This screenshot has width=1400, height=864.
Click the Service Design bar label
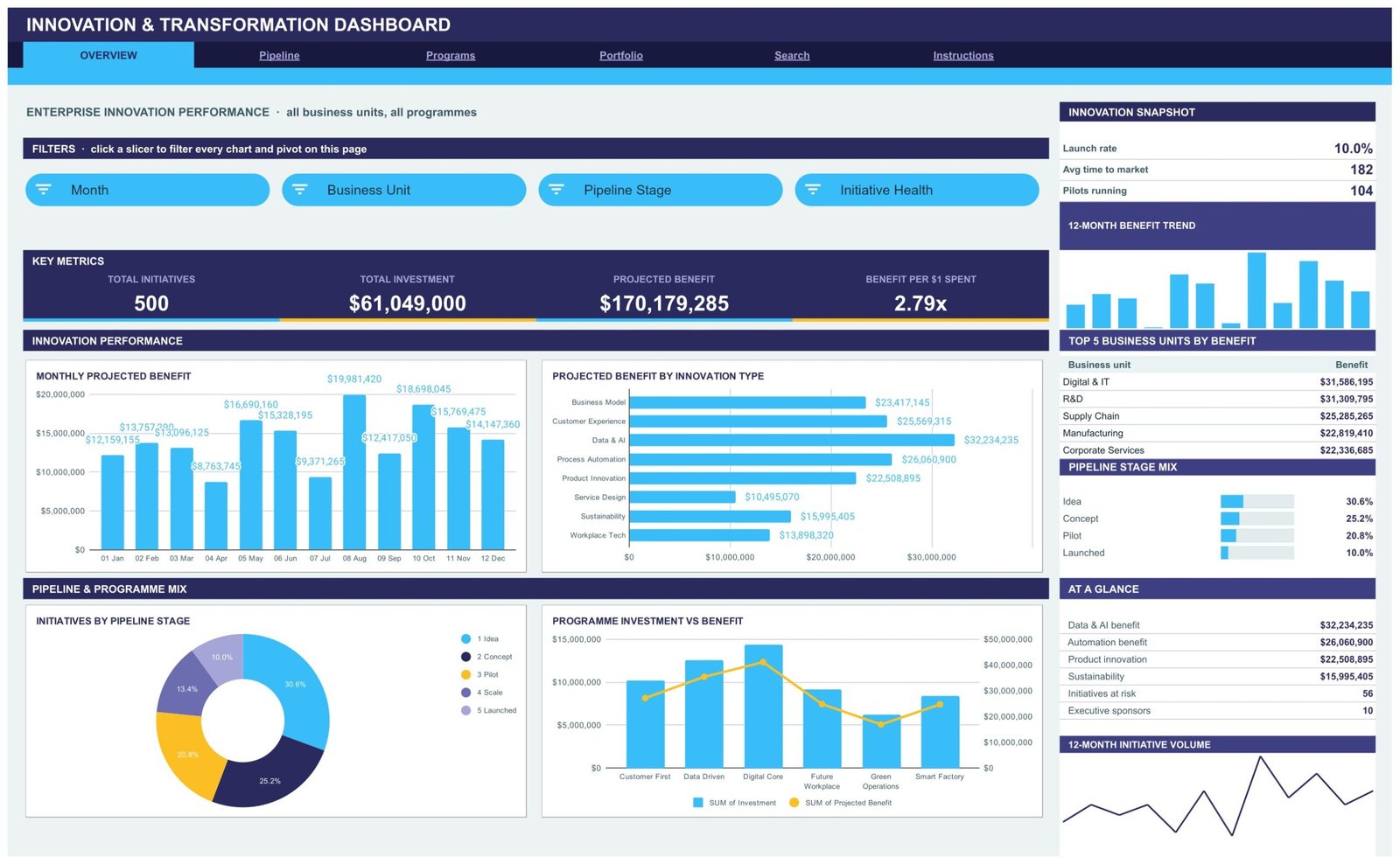coord(599,498)
